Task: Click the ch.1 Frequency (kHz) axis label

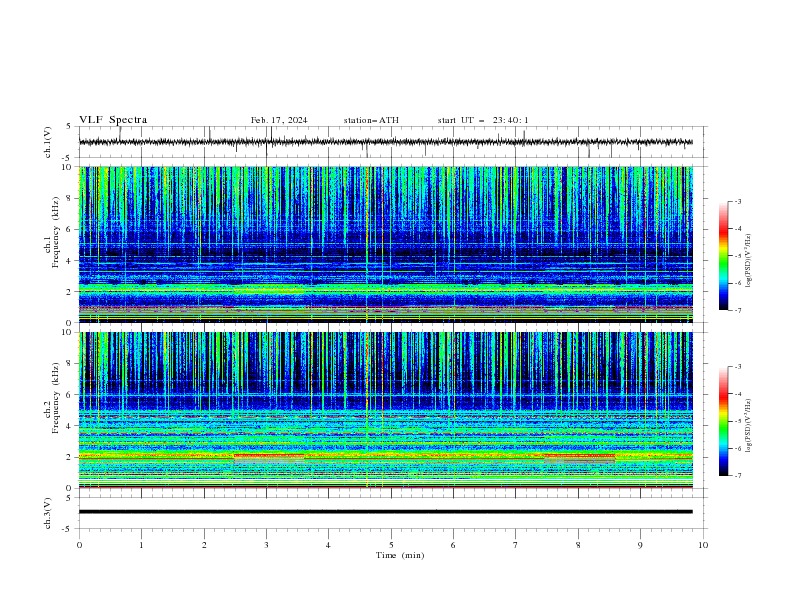Action: [x=51, y=233]
